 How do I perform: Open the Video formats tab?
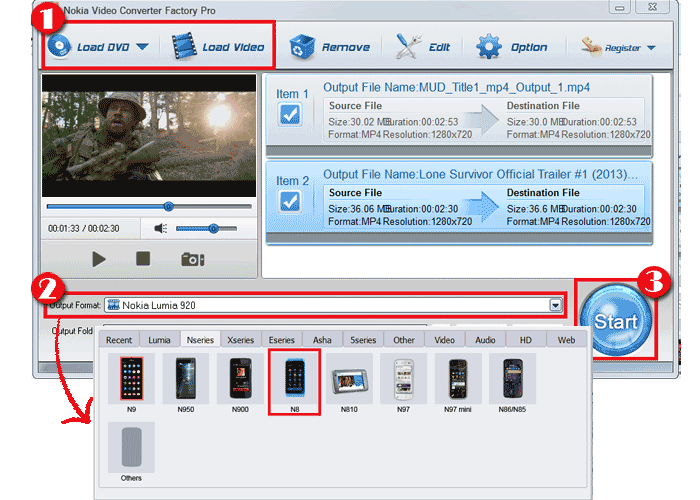[445, 340]
